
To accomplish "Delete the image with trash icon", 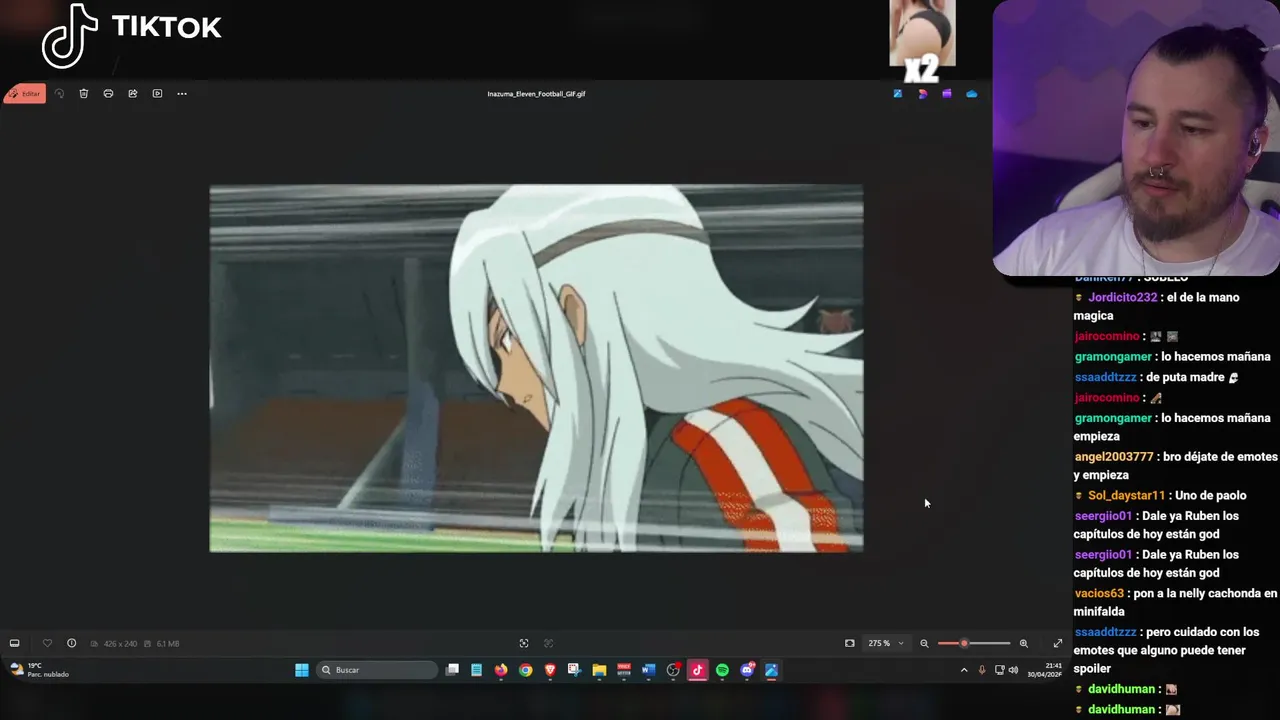I will coord(84,94).
